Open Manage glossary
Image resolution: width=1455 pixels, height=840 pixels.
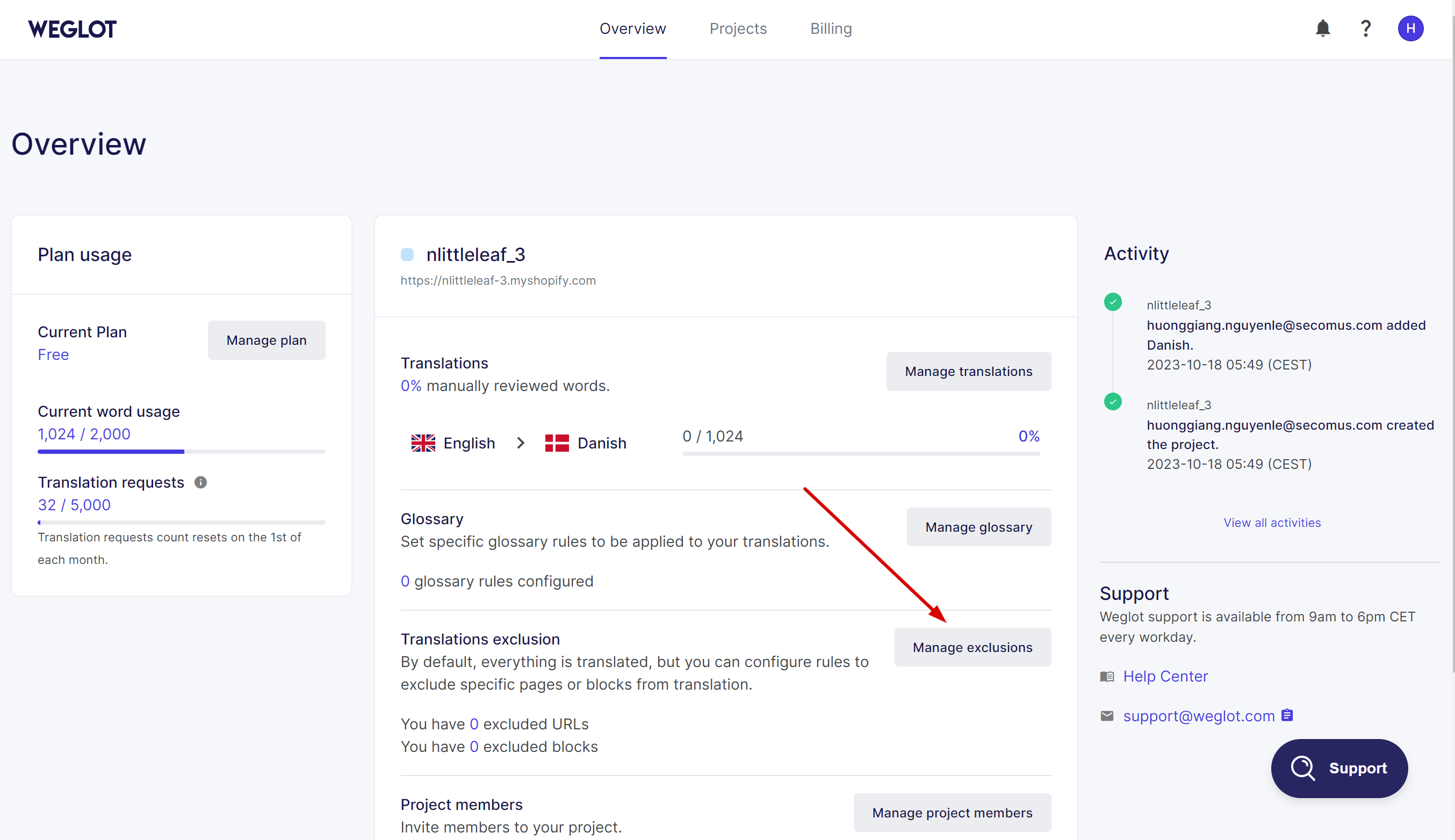[x=978, y=527]
